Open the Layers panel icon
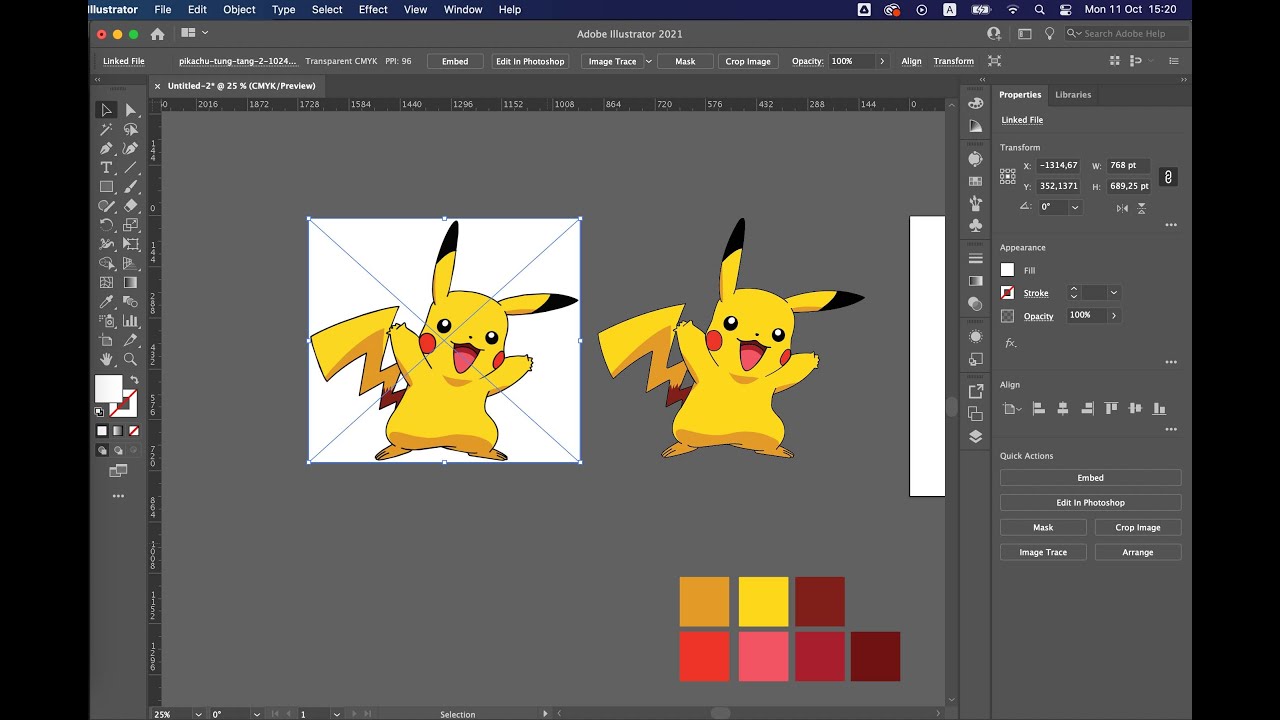1280x720 pixels. [x=975, y=436]
